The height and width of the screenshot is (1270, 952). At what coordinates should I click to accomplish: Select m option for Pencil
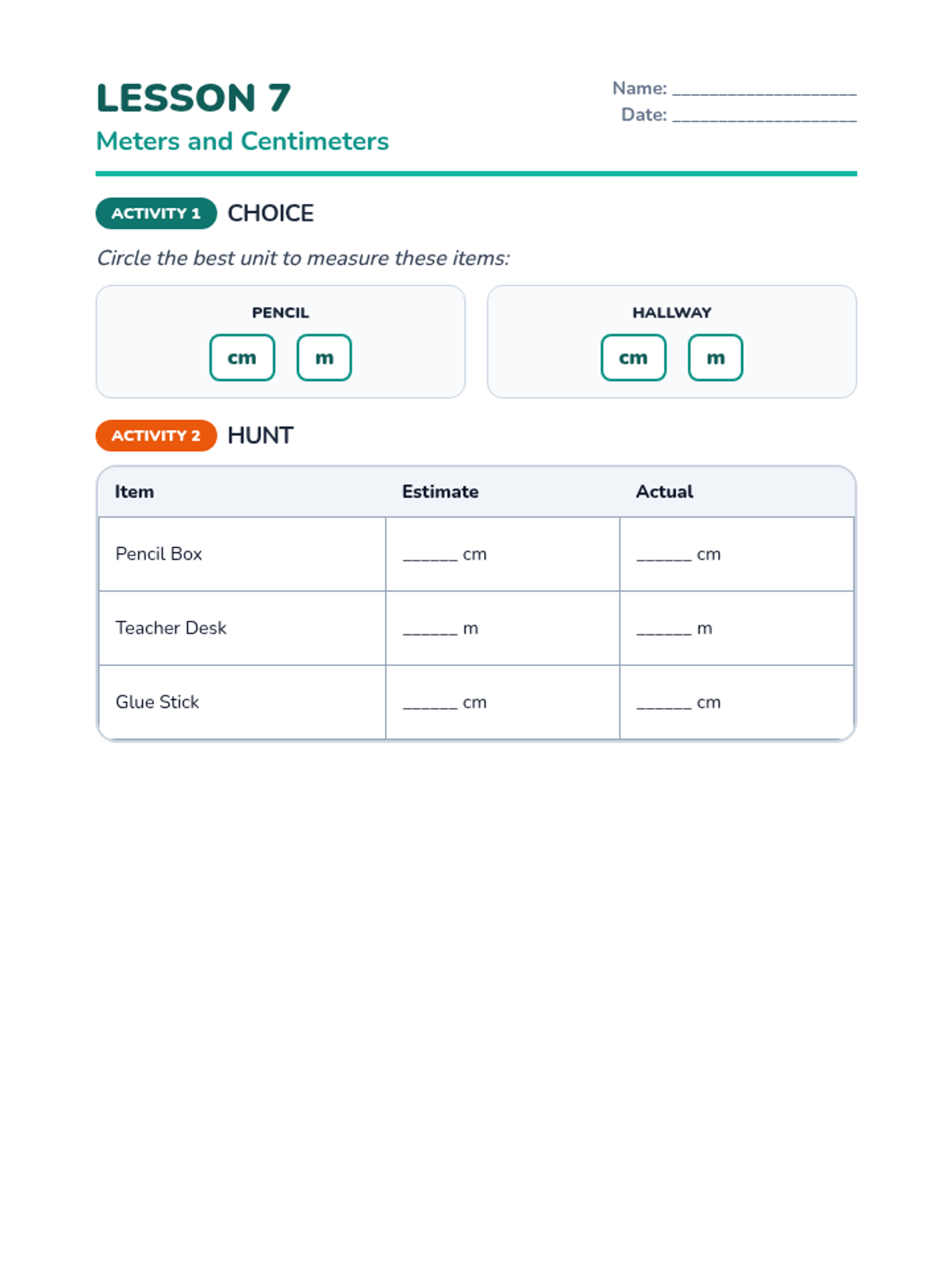pyautogui.click(x=324, y=358)
